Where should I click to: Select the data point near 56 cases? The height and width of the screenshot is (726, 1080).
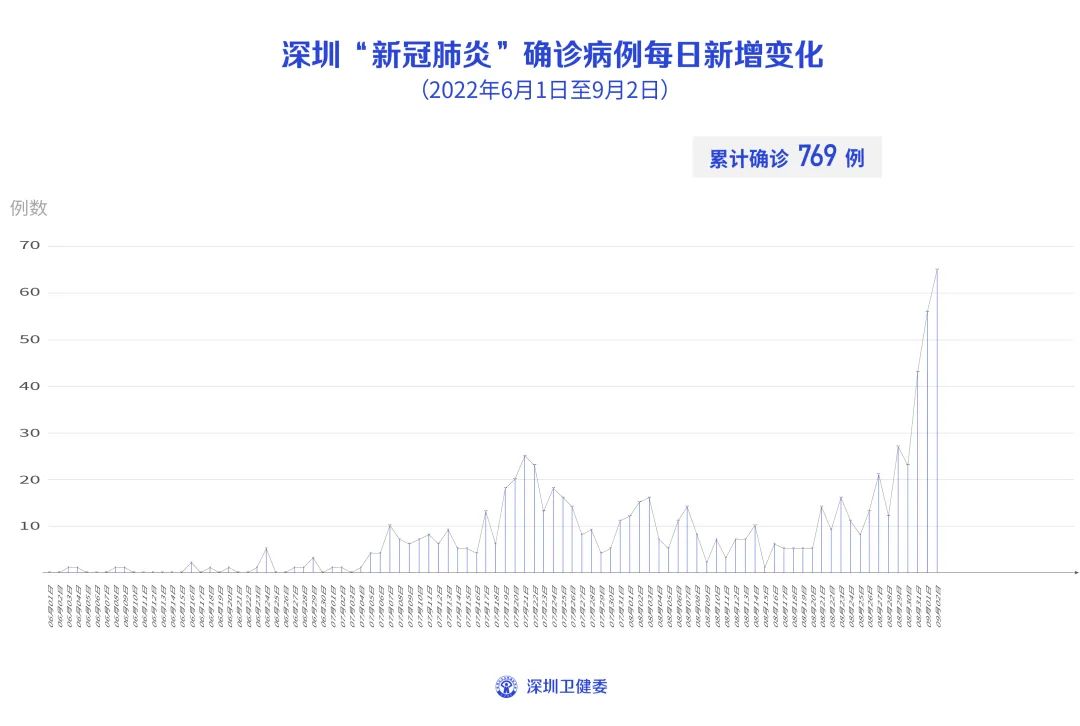tap(927, 311)
